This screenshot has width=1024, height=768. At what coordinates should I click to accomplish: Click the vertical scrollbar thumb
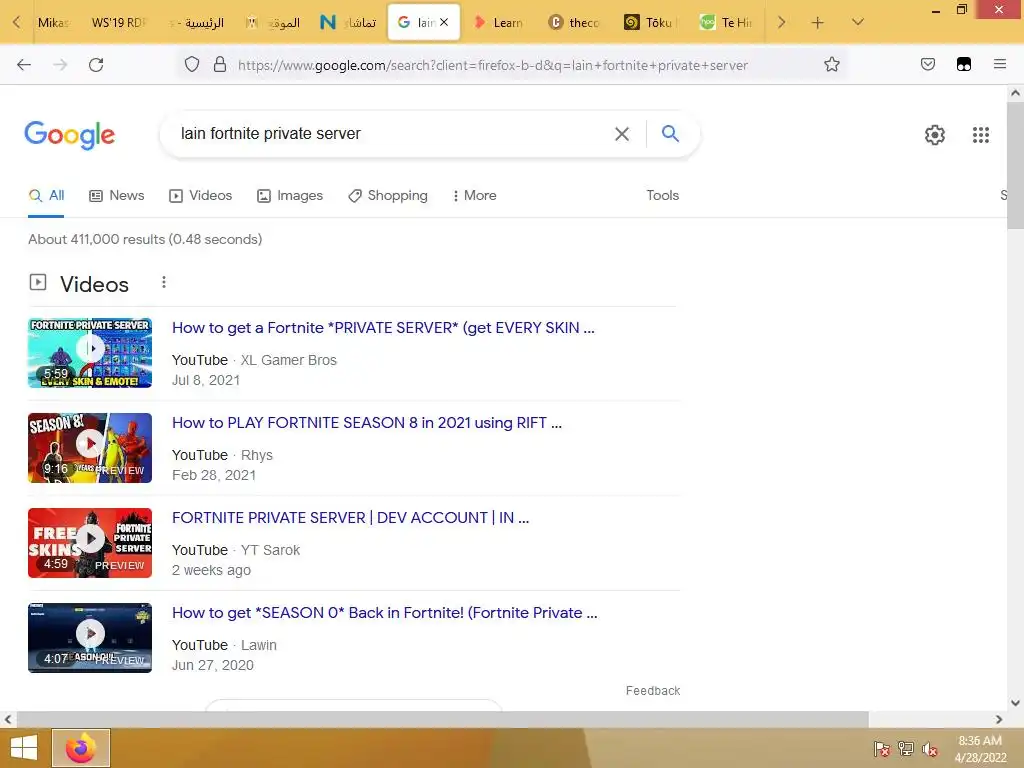[1015, 165]
